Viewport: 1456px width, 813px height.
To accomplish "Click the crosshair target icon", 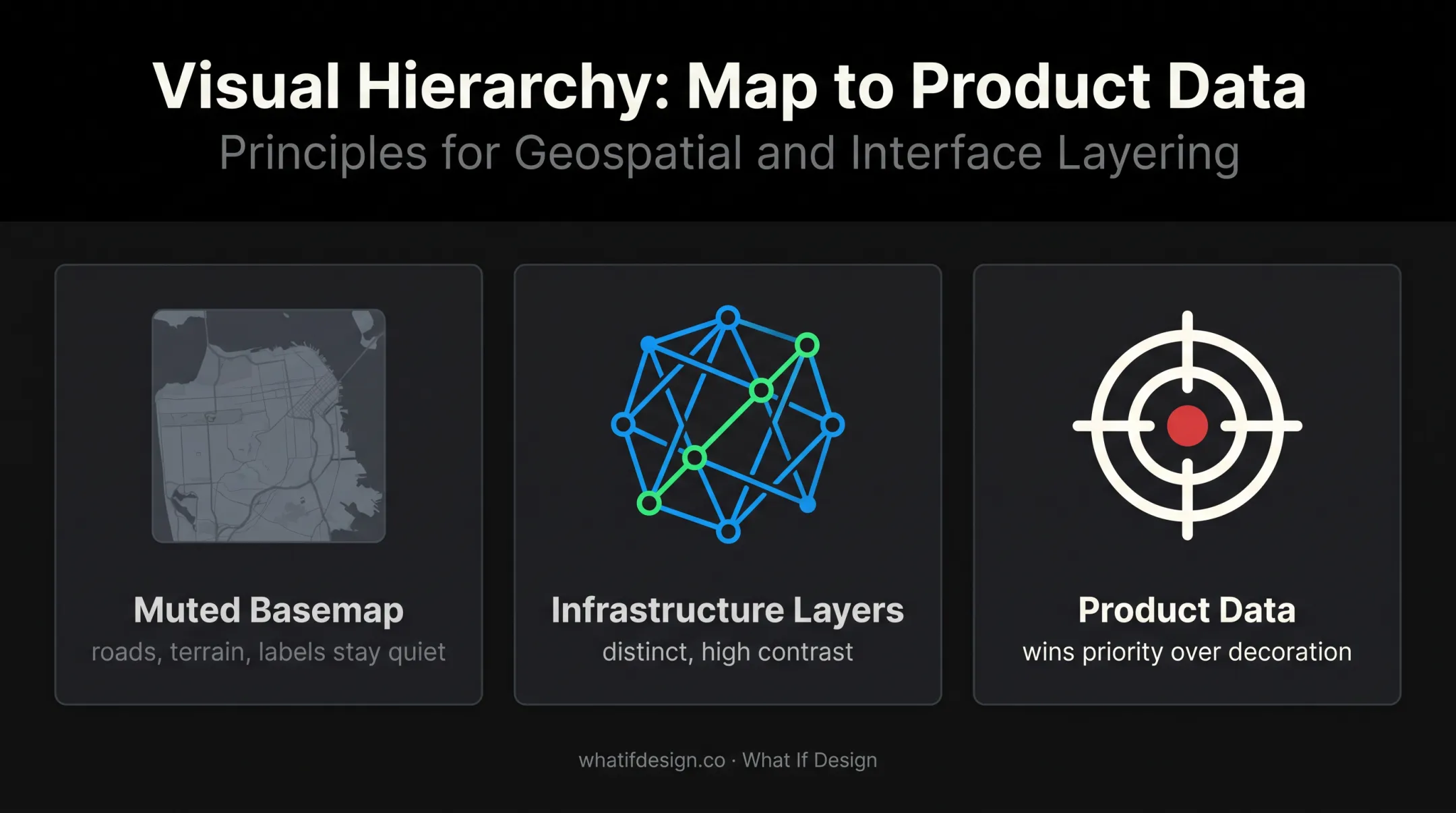I will 1187,425.
